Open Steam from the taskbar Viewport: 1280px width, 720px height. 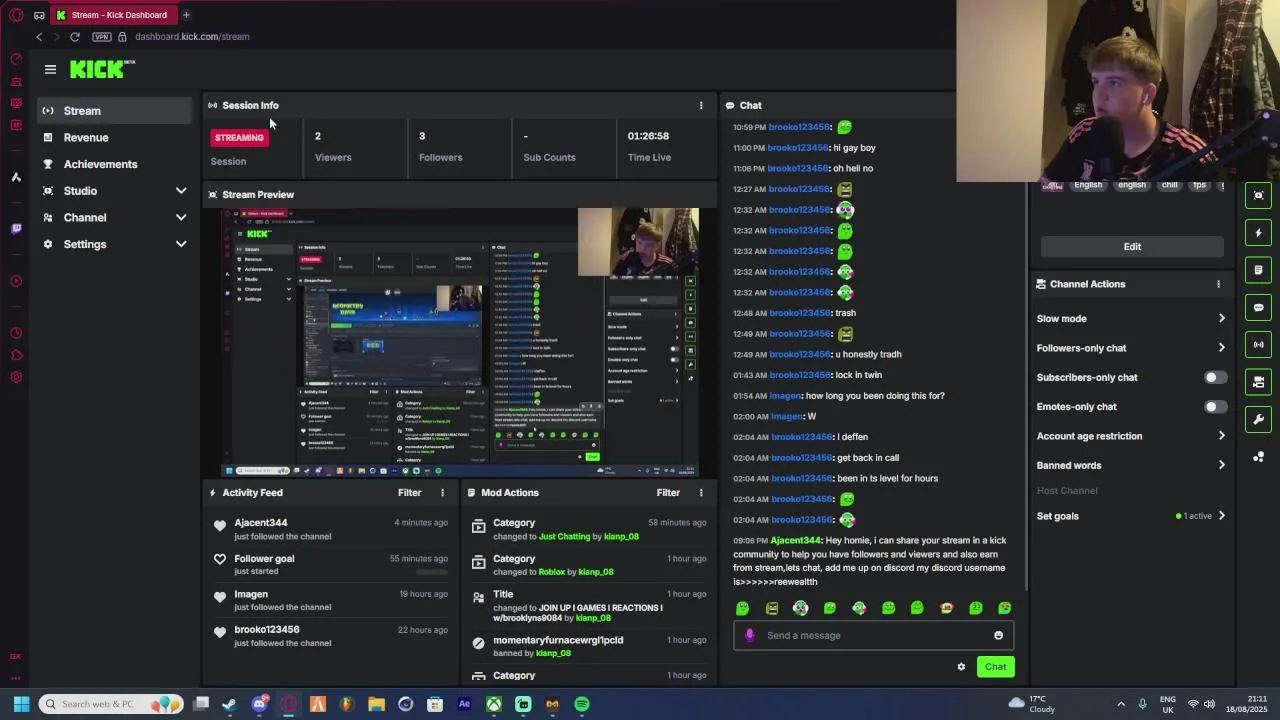click(x=230, y=704)
